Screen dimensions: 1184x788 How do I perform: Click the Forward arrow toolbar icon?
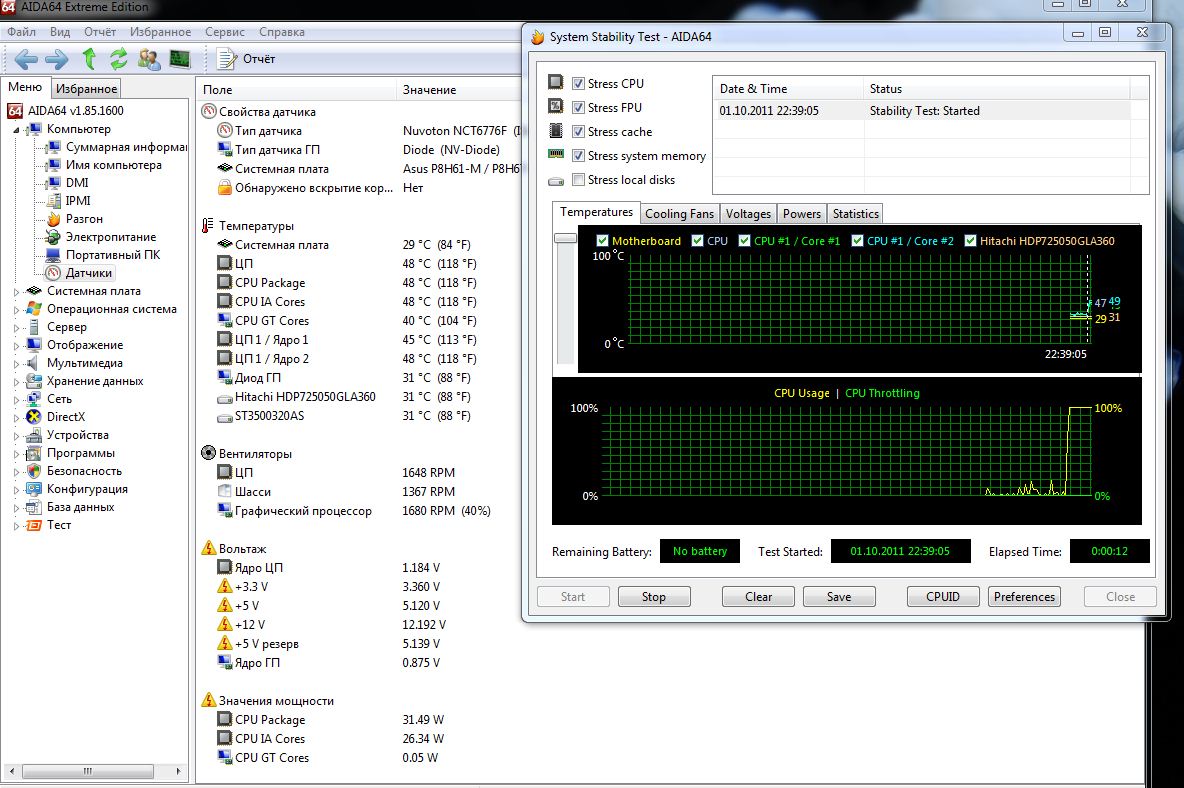(x=57, y=59)
